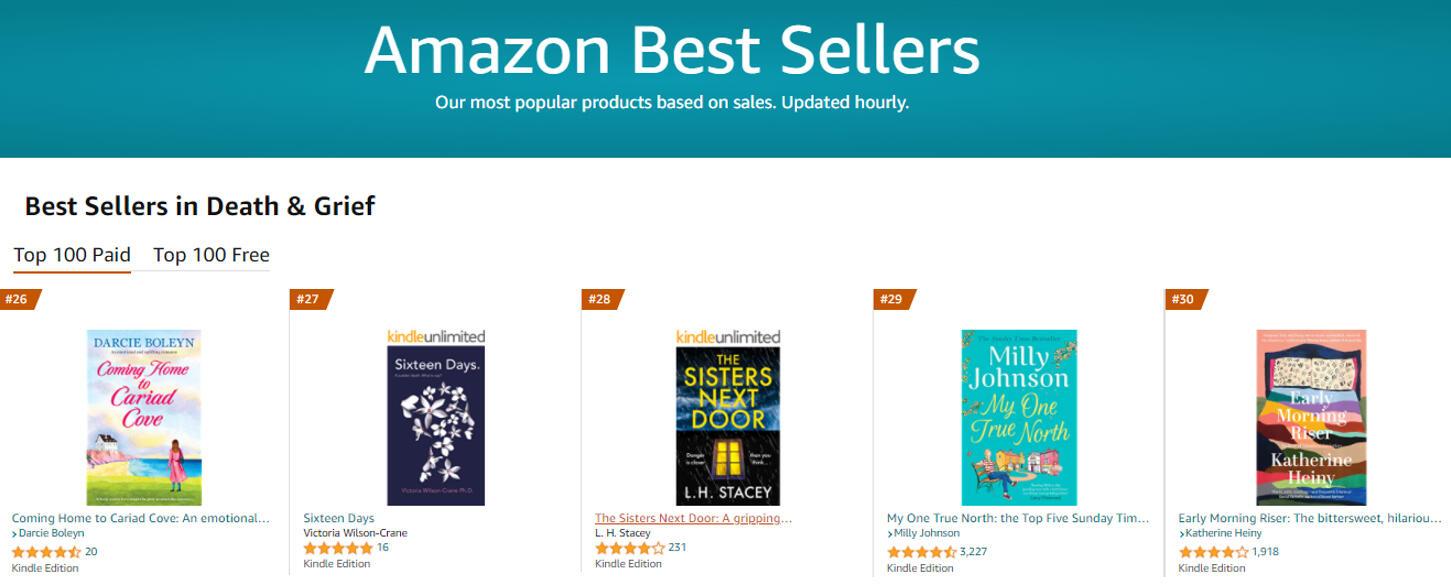The height and width of the screenshot is (587, 1451).
Task: Visit Milly Johnson author page
Action: [925, 533]
